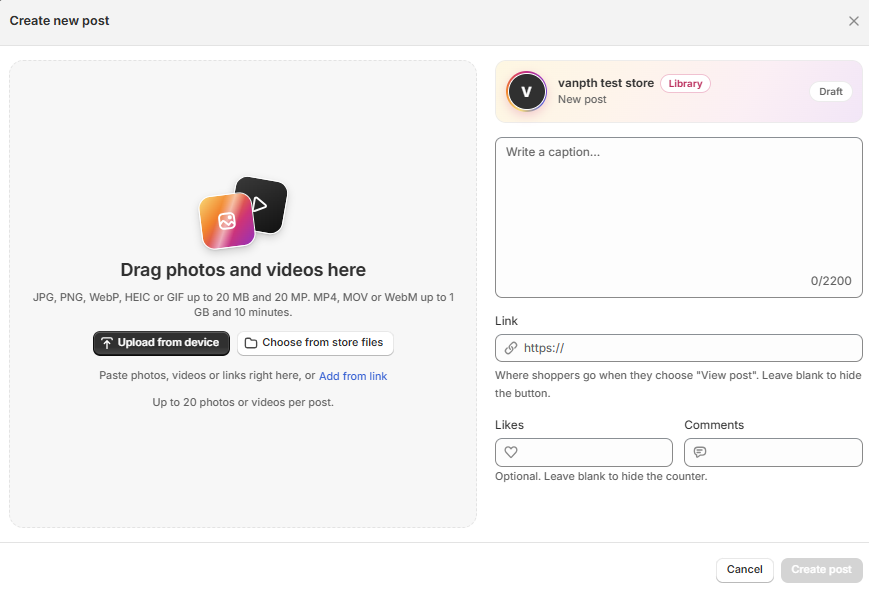The width and height of the screenshot is (869, 593).
Task: Click the 'vanpth test store' name text
Action: (x=606, y=83)
